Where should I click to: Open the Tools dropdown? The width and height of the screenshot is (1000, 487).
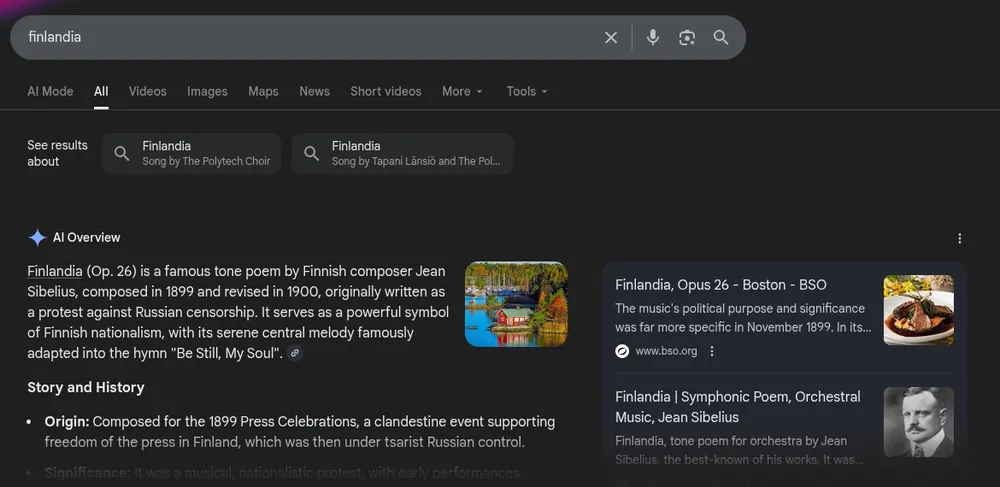coord(526,91)
